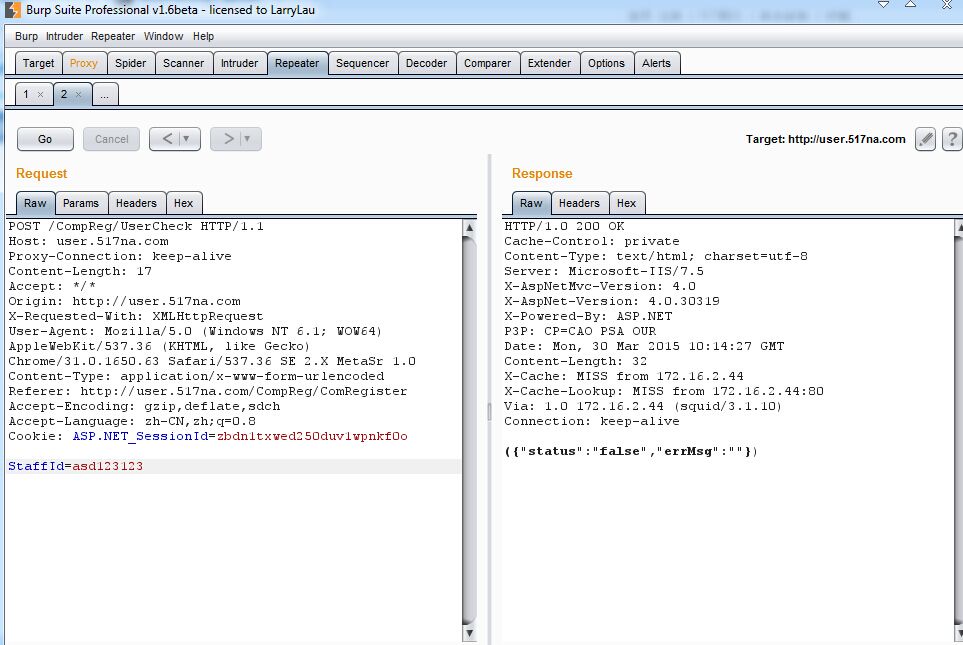Click the StaffId=asd123123 body line
Image resolution: width=963 pixels, height=645 pixels.
coord(76,466)
